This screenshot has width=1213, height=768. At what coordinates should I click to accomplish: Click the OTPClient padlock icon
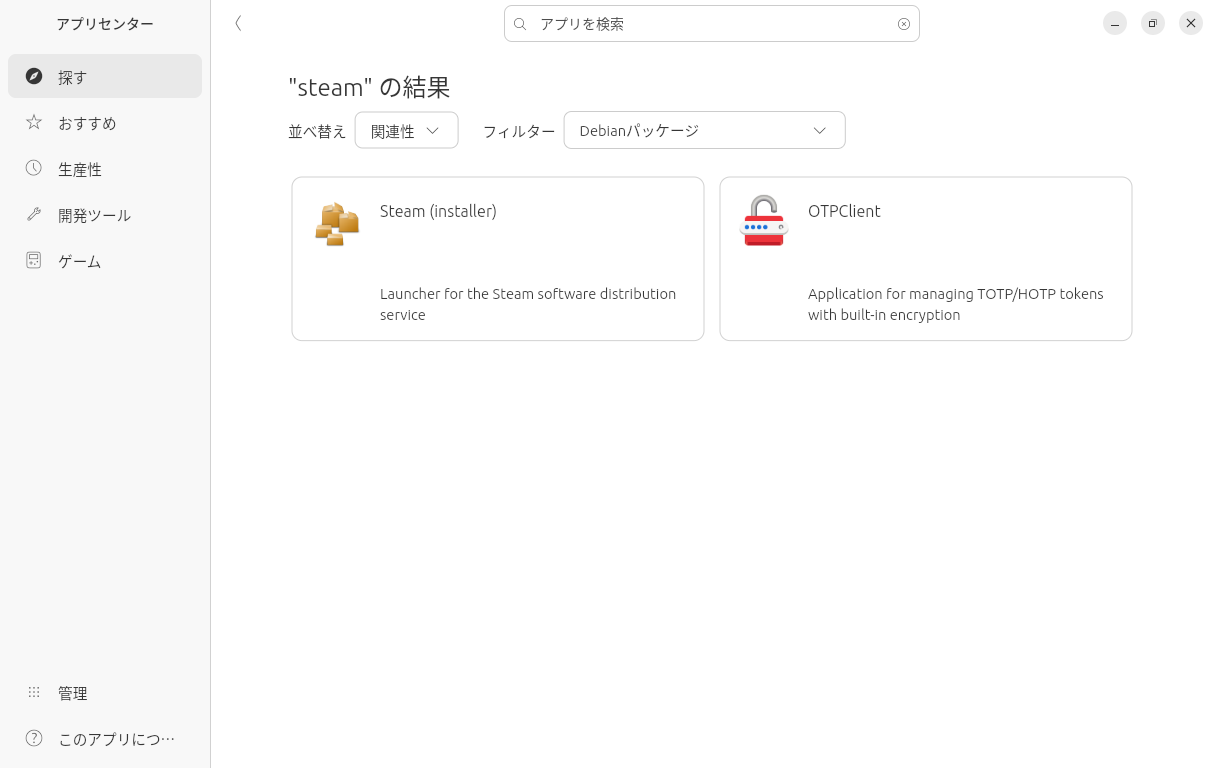(764, 221)
